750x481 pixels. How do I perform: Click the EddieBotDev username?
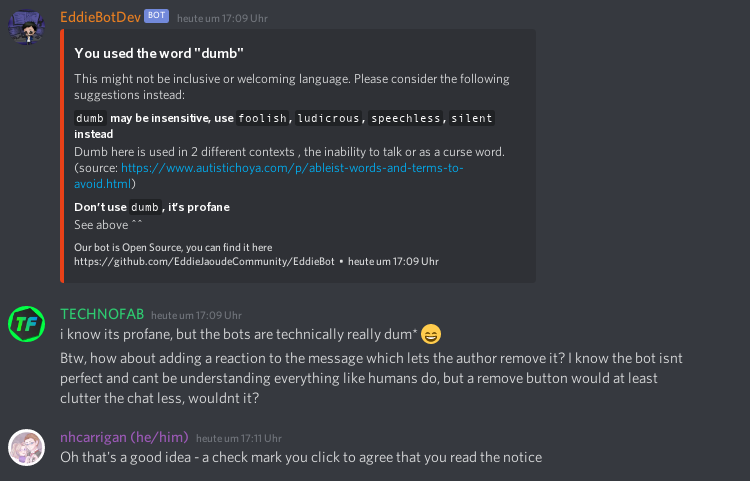[100, 17]
